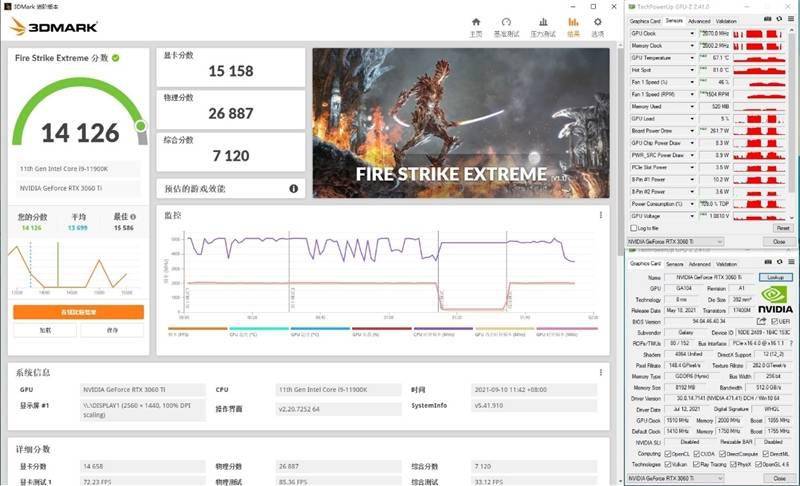Viewport: 800px width, 486px height.
Task: Click the green score gauge indicator dot
Action: [x=140, y=125]
